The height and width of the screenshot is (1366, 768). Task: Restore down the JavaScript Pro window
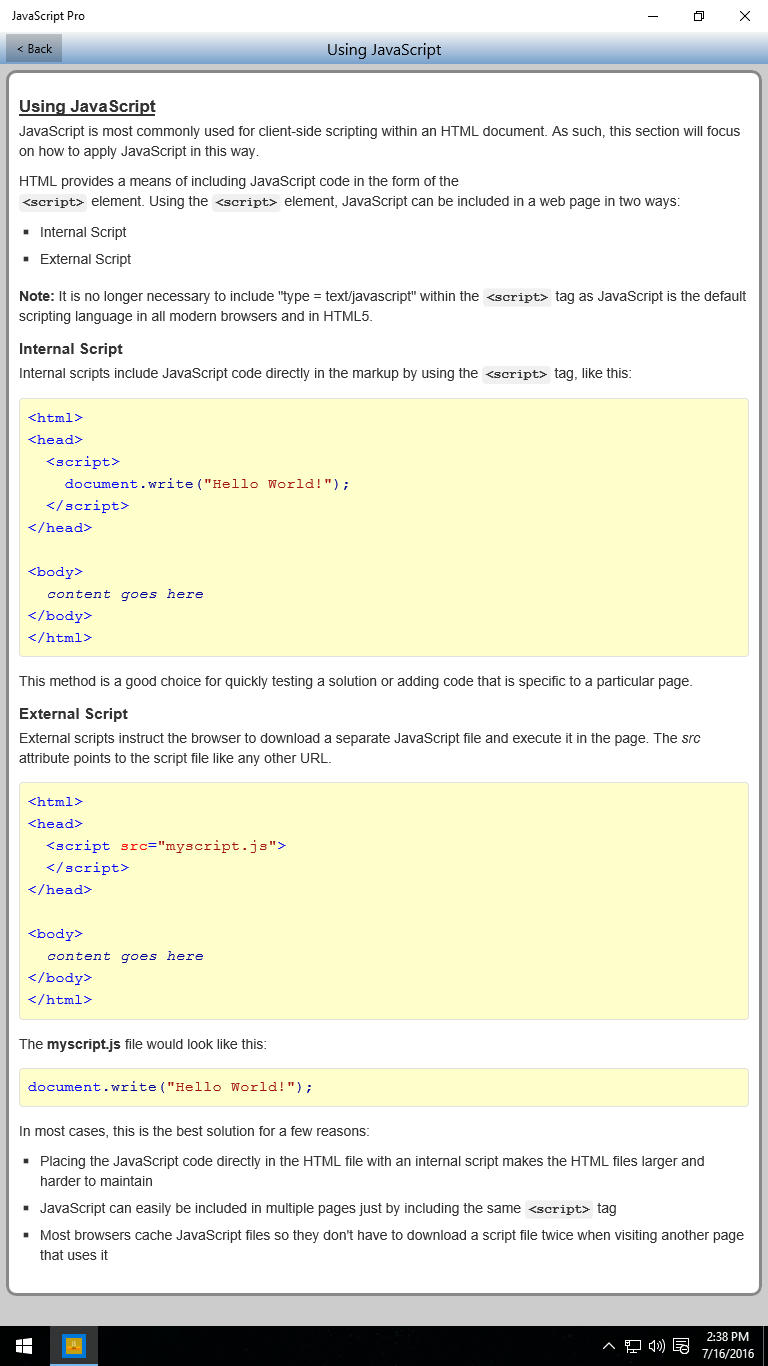click(x=699, y=16)
